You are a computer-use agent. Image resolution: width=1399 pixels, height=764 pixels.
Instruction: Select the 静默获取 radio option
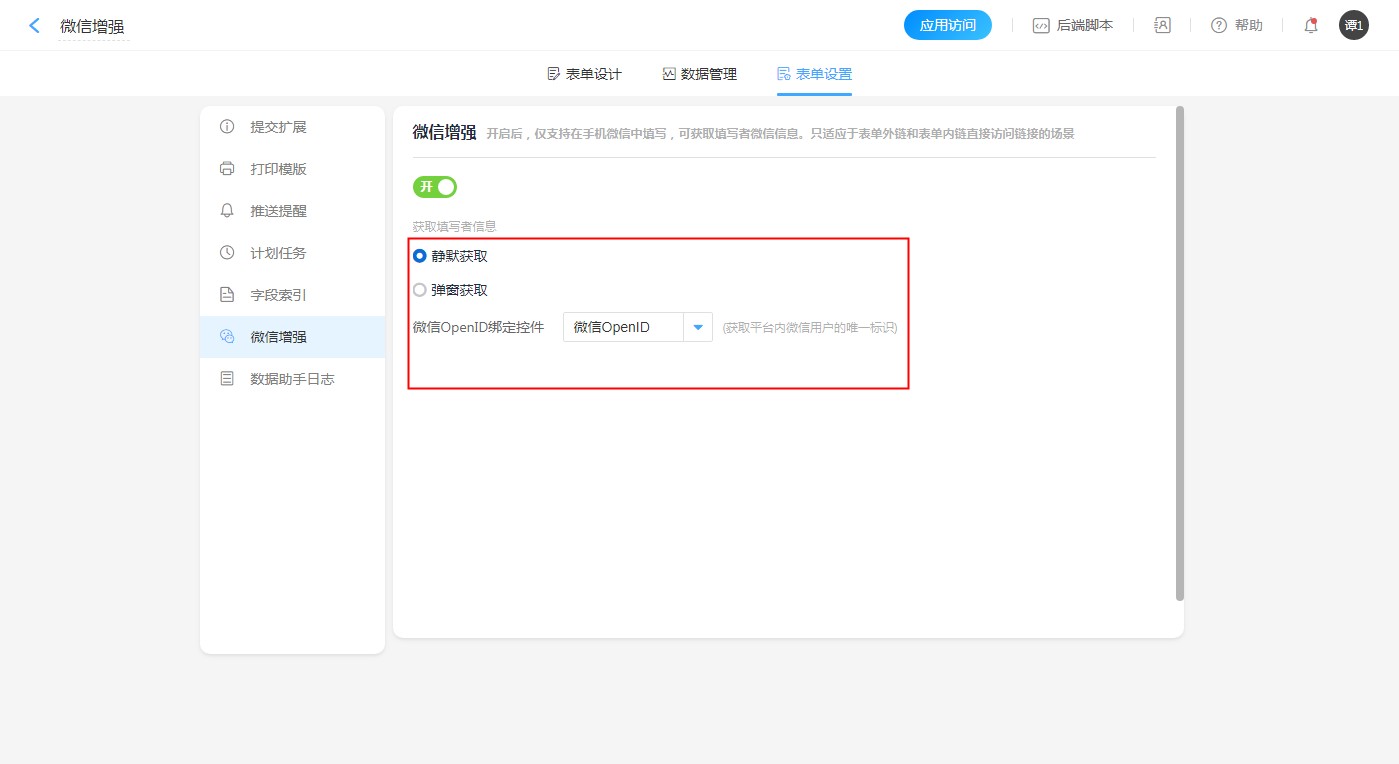point(420,256)
